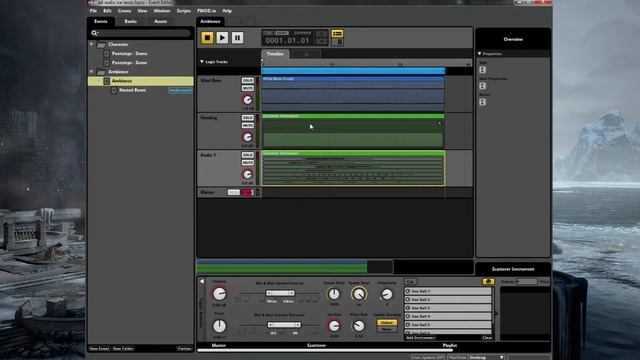This screenshot has height=360, width=640.
Task: Click the User Properties stepper icon
Action: (x=482, y=86)
